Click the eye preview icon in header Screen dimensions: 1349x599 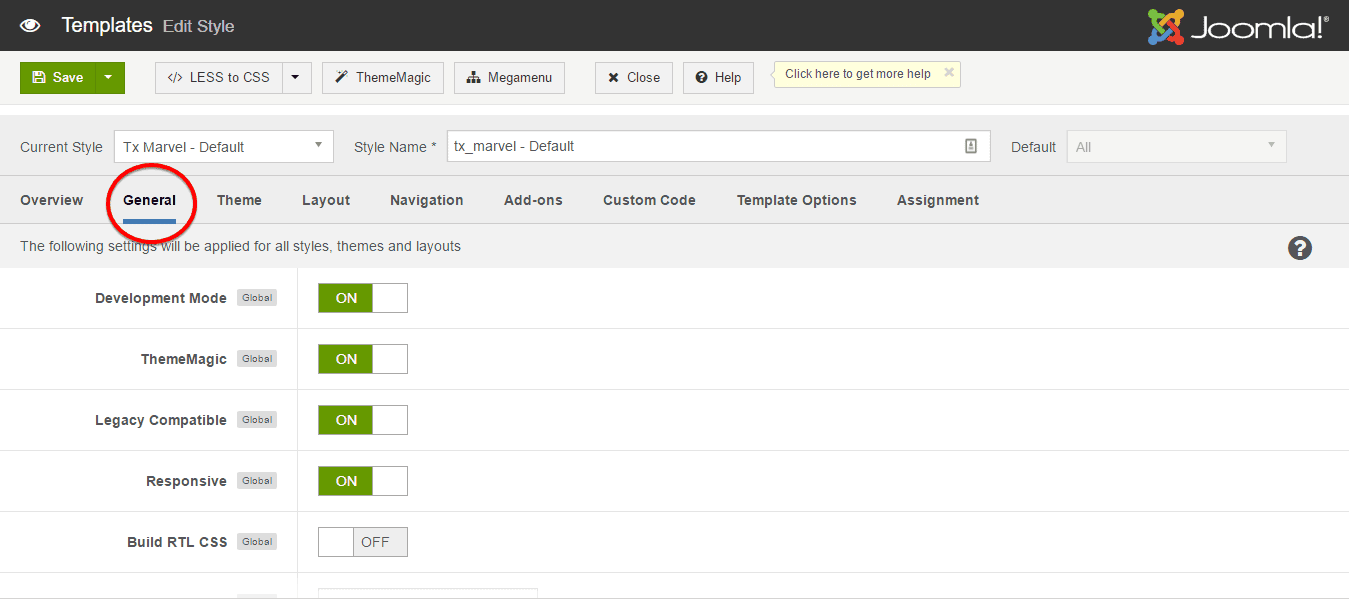(x=30, y=25)
